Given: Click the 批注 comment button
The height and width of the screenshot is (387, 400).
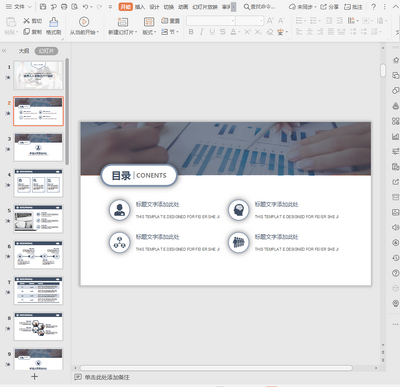Looking at the screenshot, I should tap(353, 7).
